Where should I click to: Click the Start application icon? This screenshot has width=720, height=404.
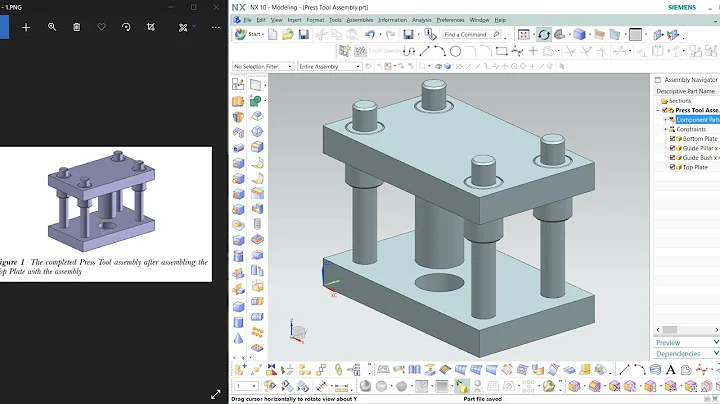pos(240,34)
